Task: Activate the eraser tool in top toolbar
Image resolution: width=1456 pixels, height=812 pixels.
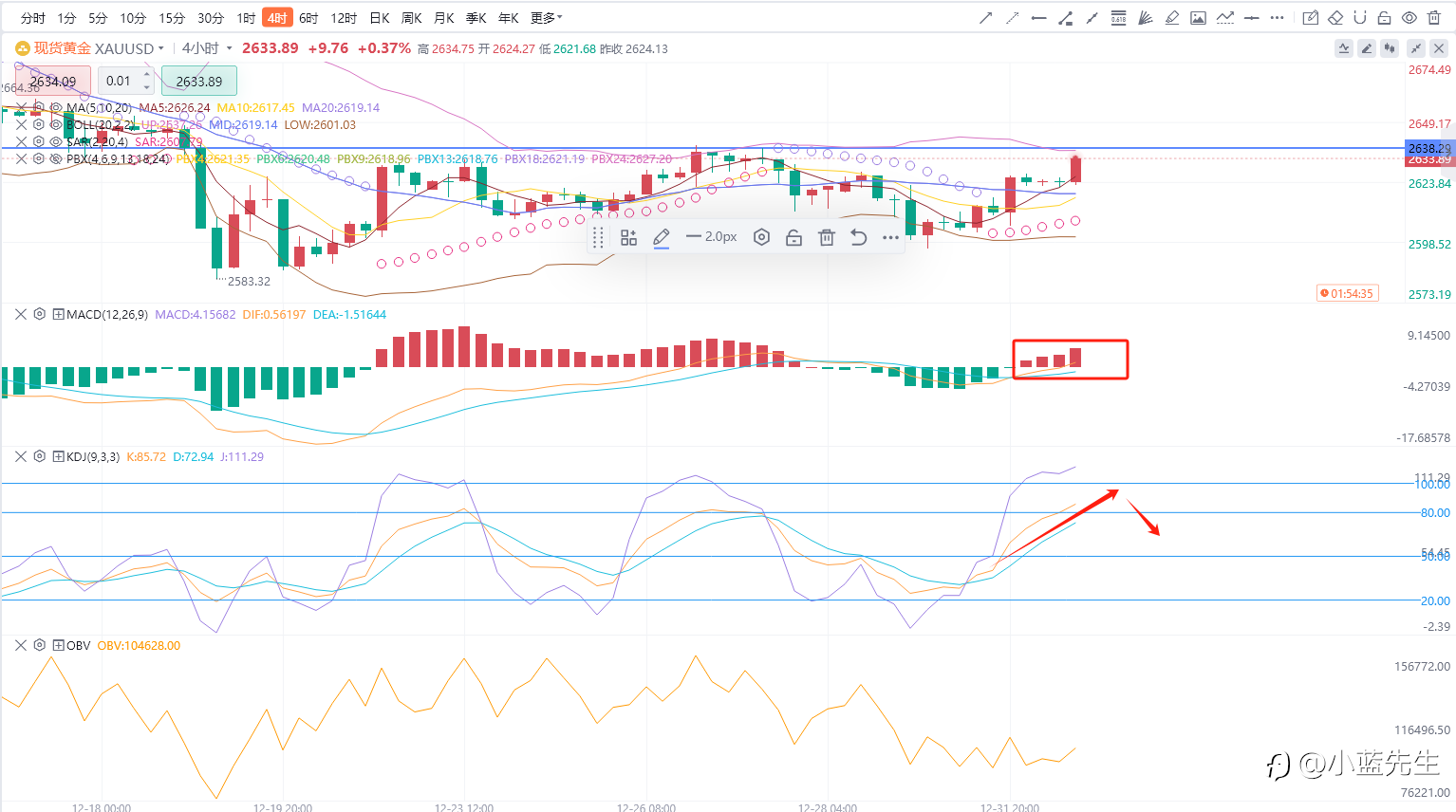Action: point(1335,18)
